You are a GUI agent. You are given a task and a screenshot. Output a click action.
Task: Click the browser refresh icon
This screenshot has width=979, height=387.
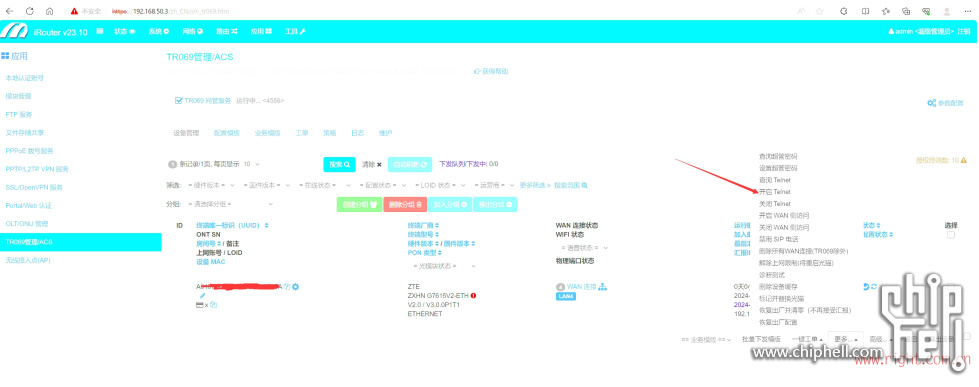[x=29, y=11]
